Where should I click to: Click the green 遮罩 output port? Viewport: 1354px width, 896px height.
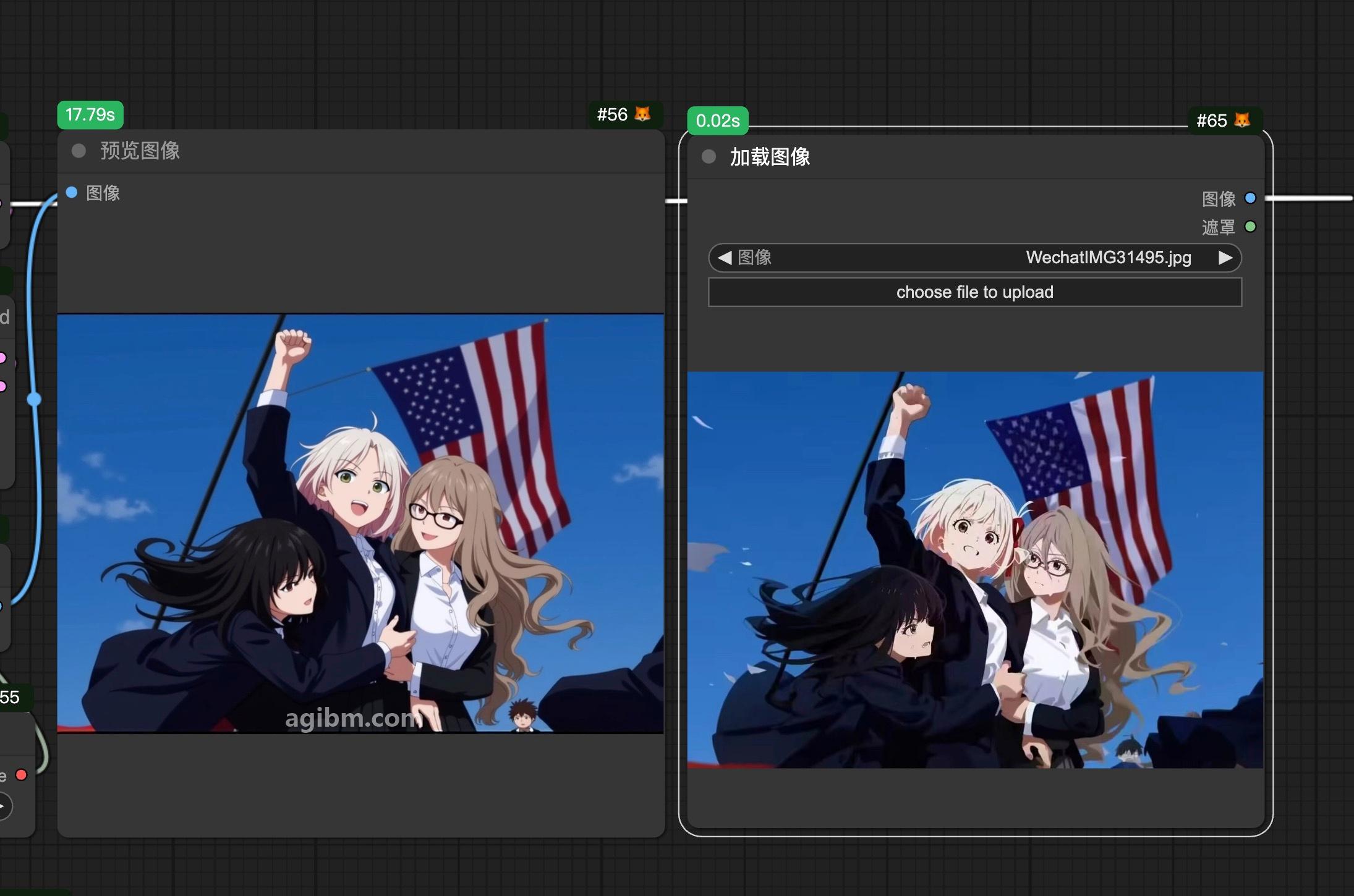(1250, 227)
